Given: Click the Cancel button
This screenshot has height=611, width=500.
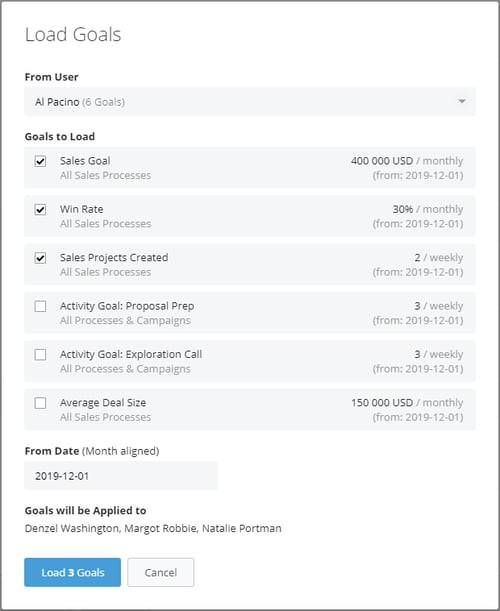Looking at the screenshot, I should [161, 572].
